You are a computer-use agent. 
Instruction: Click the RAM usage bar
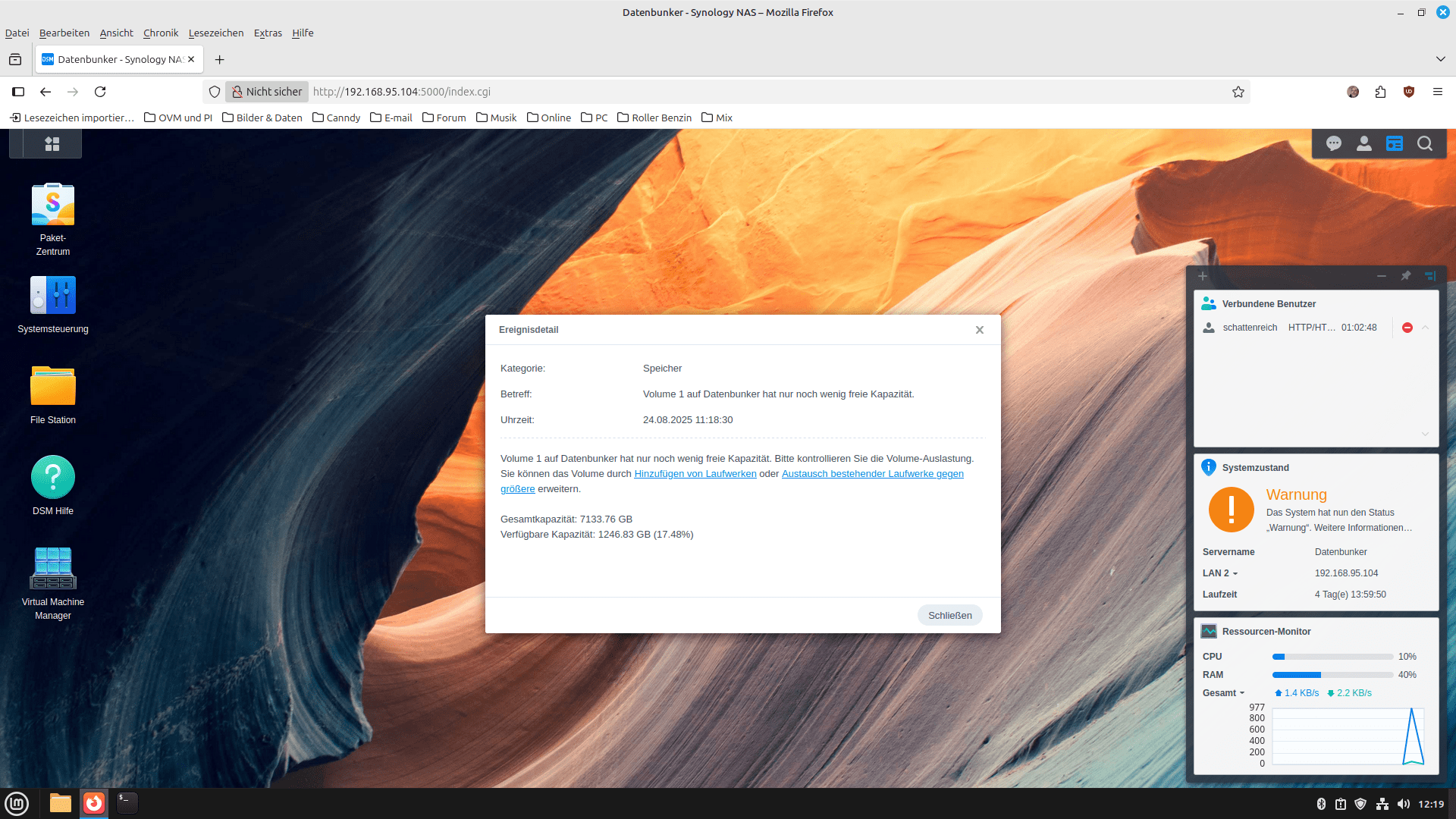[x=1332, y=675]
